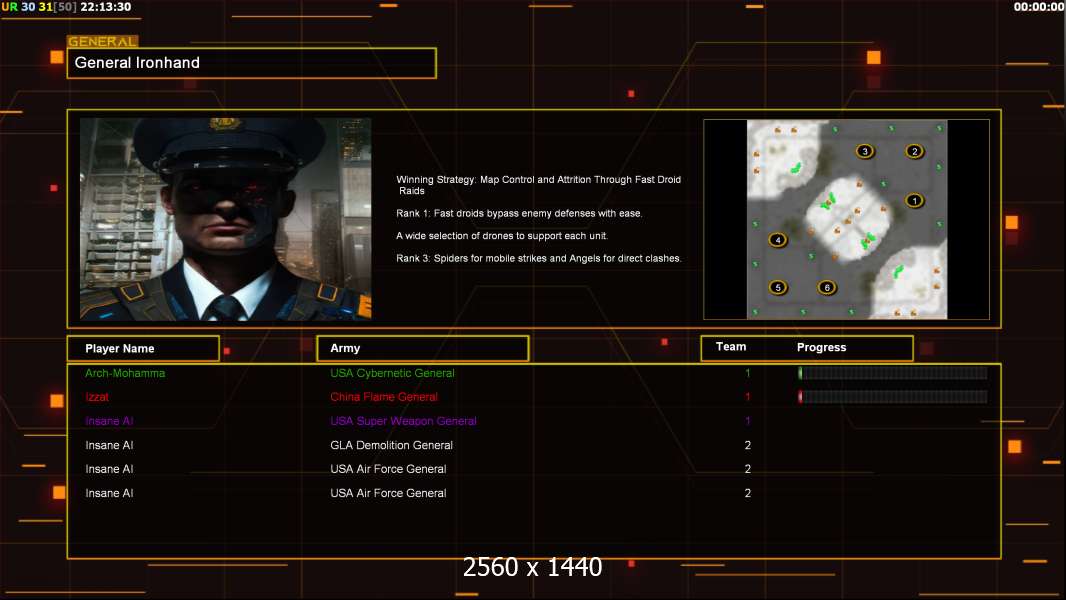
Task: Click start position 4 on the minimap
Action: [x=778, y=240]
